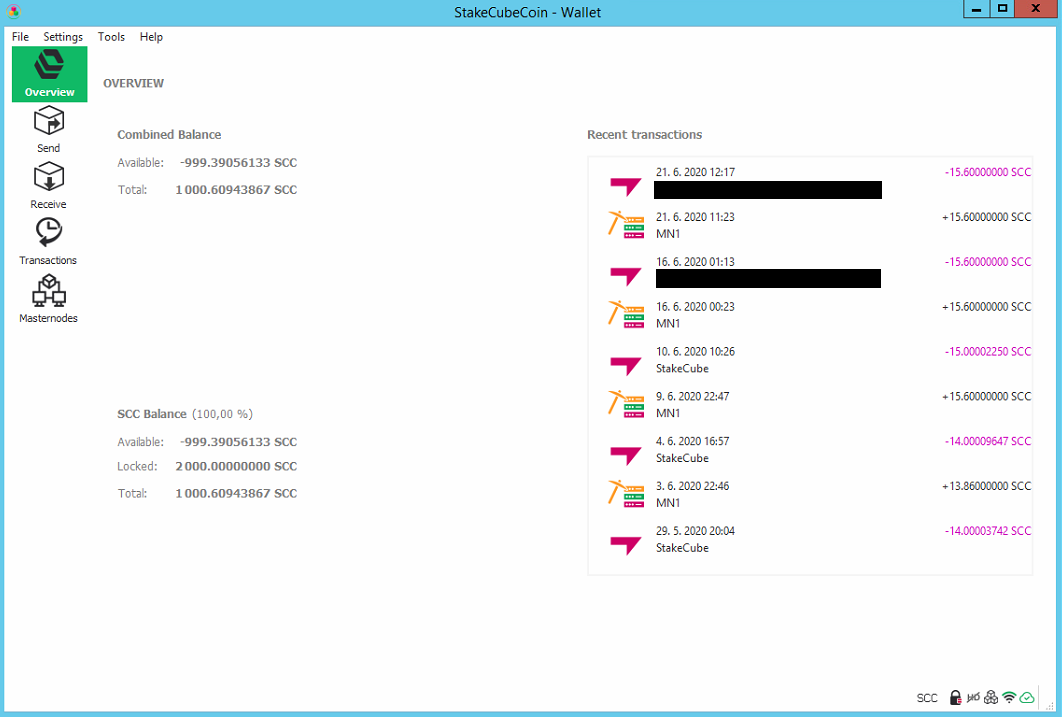1062x717 pixels.
Task: Select the -15.60000000 SCC amount dated 21. 6. 2020 12:17
Action: 987,172
